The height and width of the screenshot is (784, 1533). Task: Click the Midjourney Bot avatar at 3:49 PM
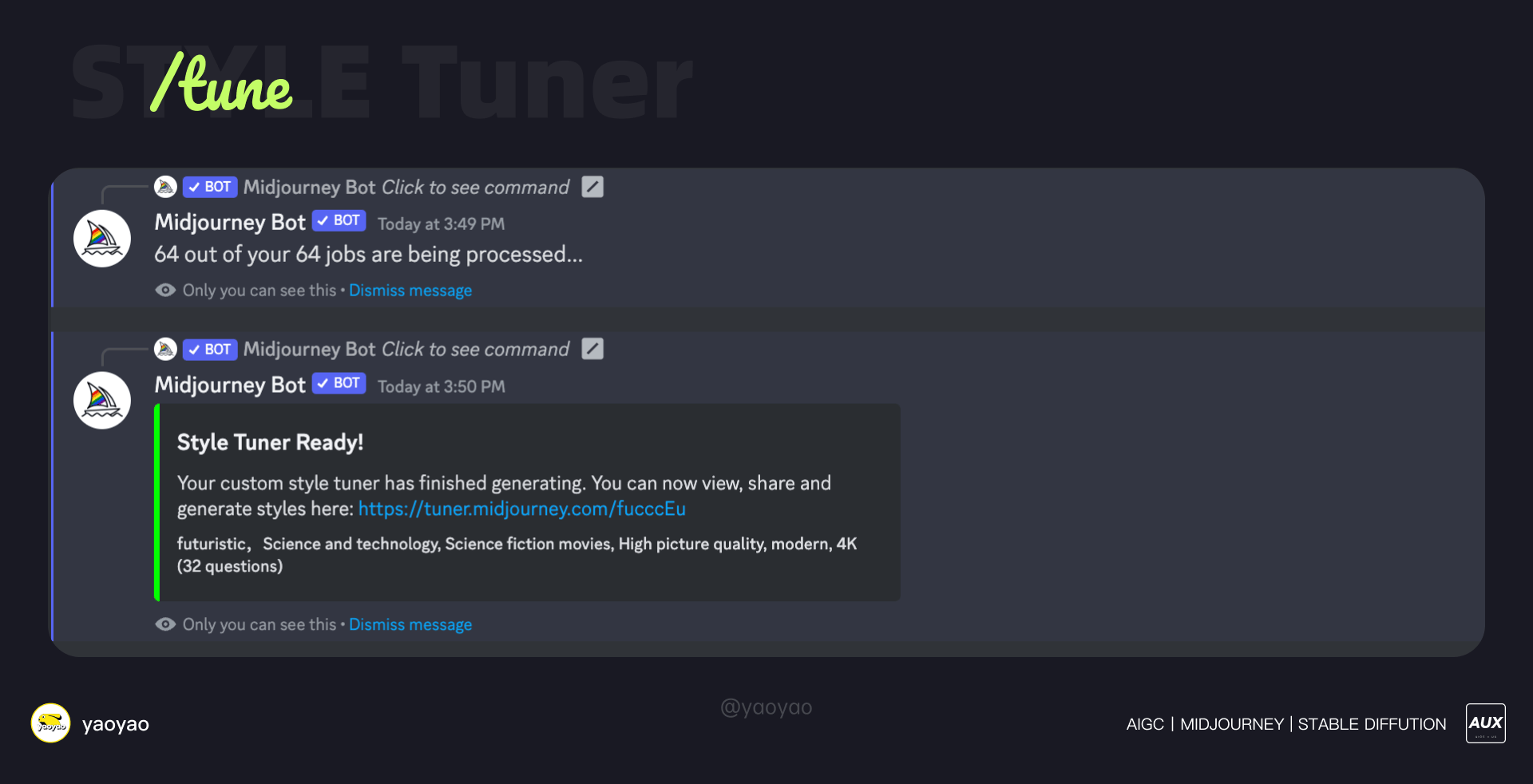click(102, 239)
